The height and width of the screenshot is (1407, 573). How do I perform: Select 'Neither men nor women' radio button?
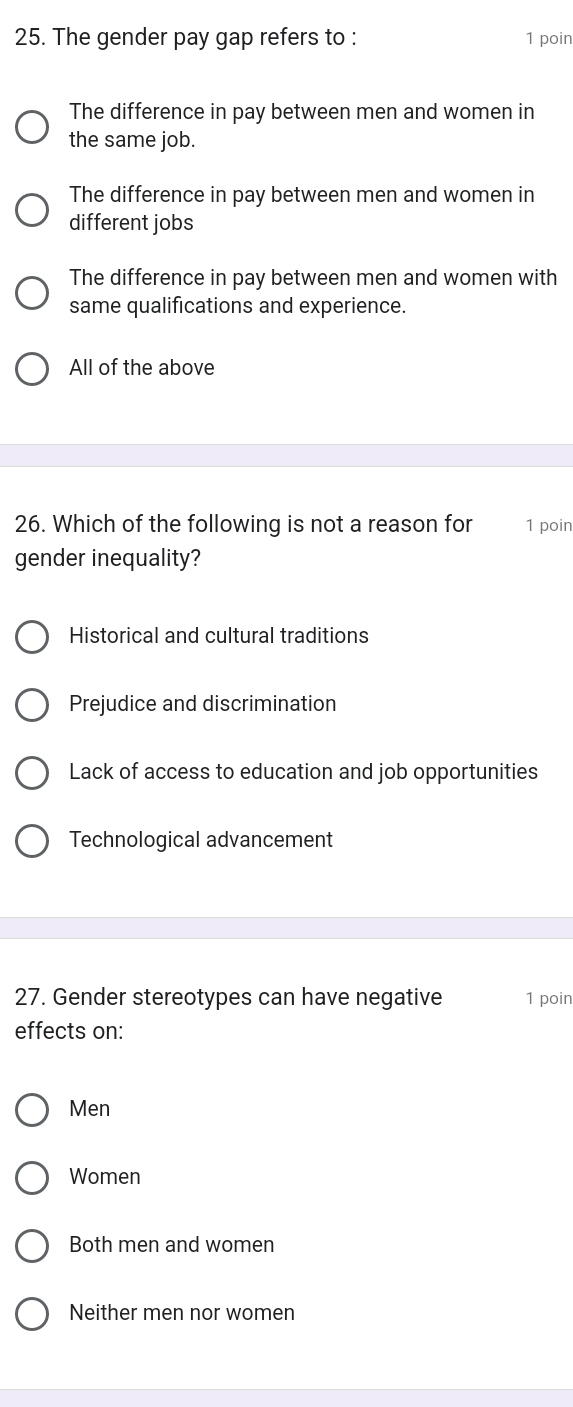(32, 1314)
